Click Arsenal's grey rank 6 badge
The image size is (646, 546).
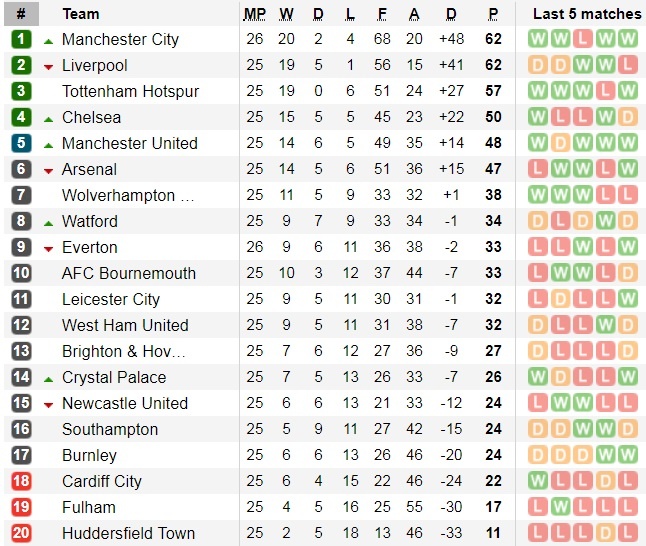point(21,169)
